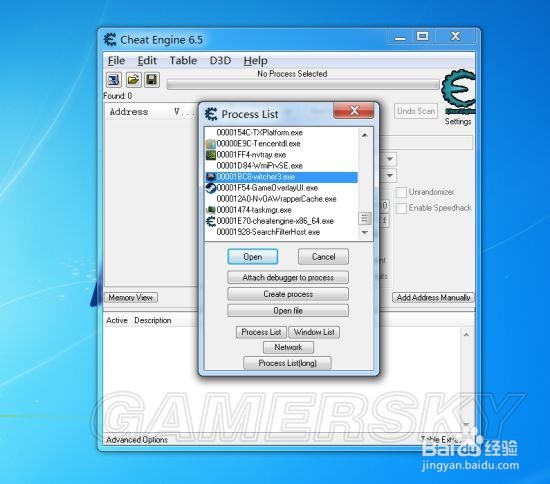
Task: Click the Create process button
Action: pos(288,294)
